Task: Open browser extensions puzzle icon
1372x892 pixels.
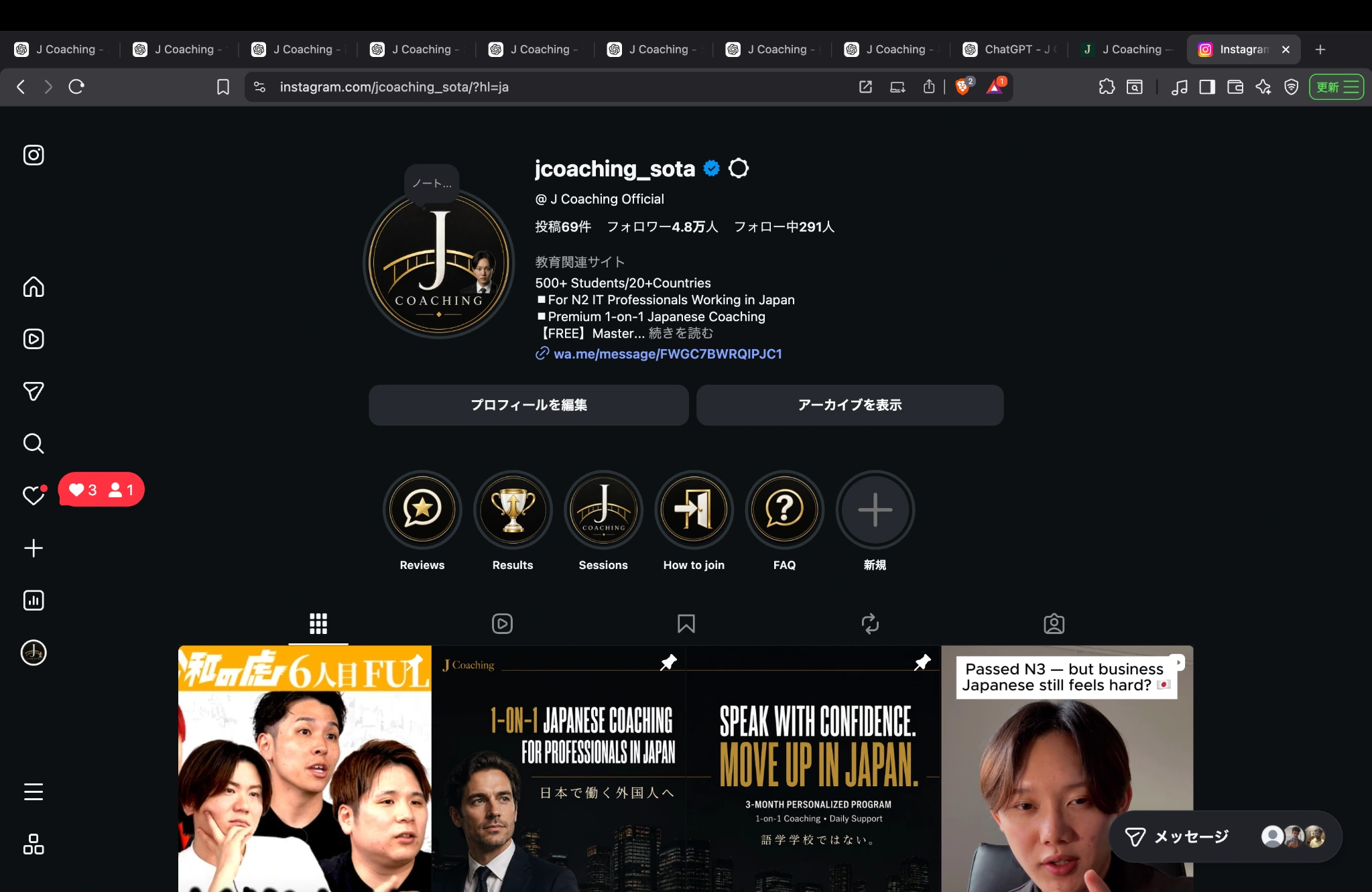Action: click(1107, 86)
